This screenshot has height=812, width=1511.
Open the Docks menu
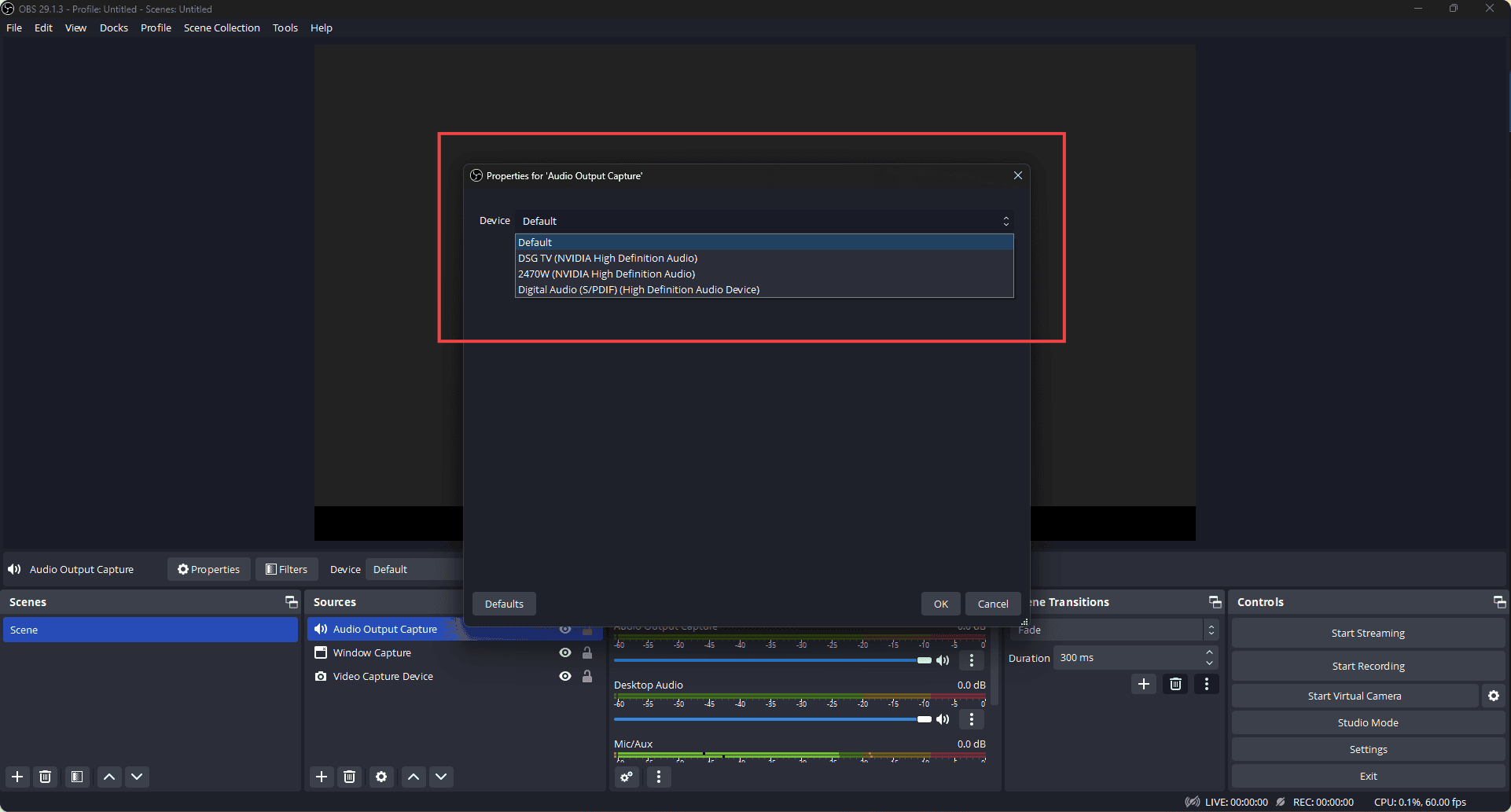tap(113, 28)
